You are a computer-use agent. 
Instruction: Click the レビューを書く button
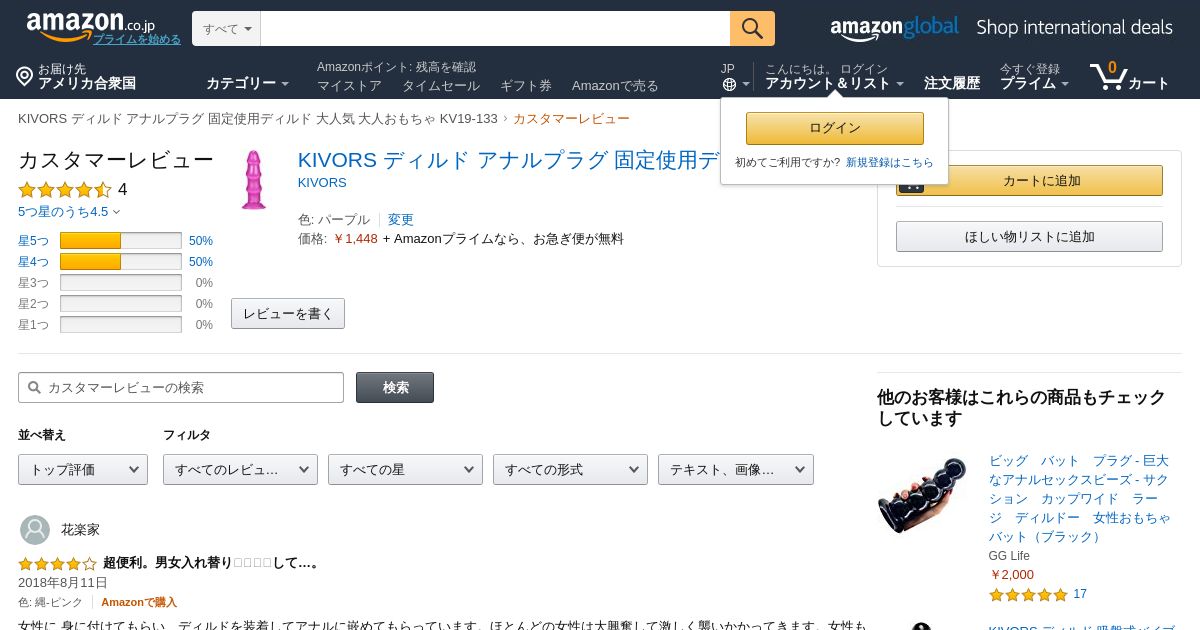[288, 313]
